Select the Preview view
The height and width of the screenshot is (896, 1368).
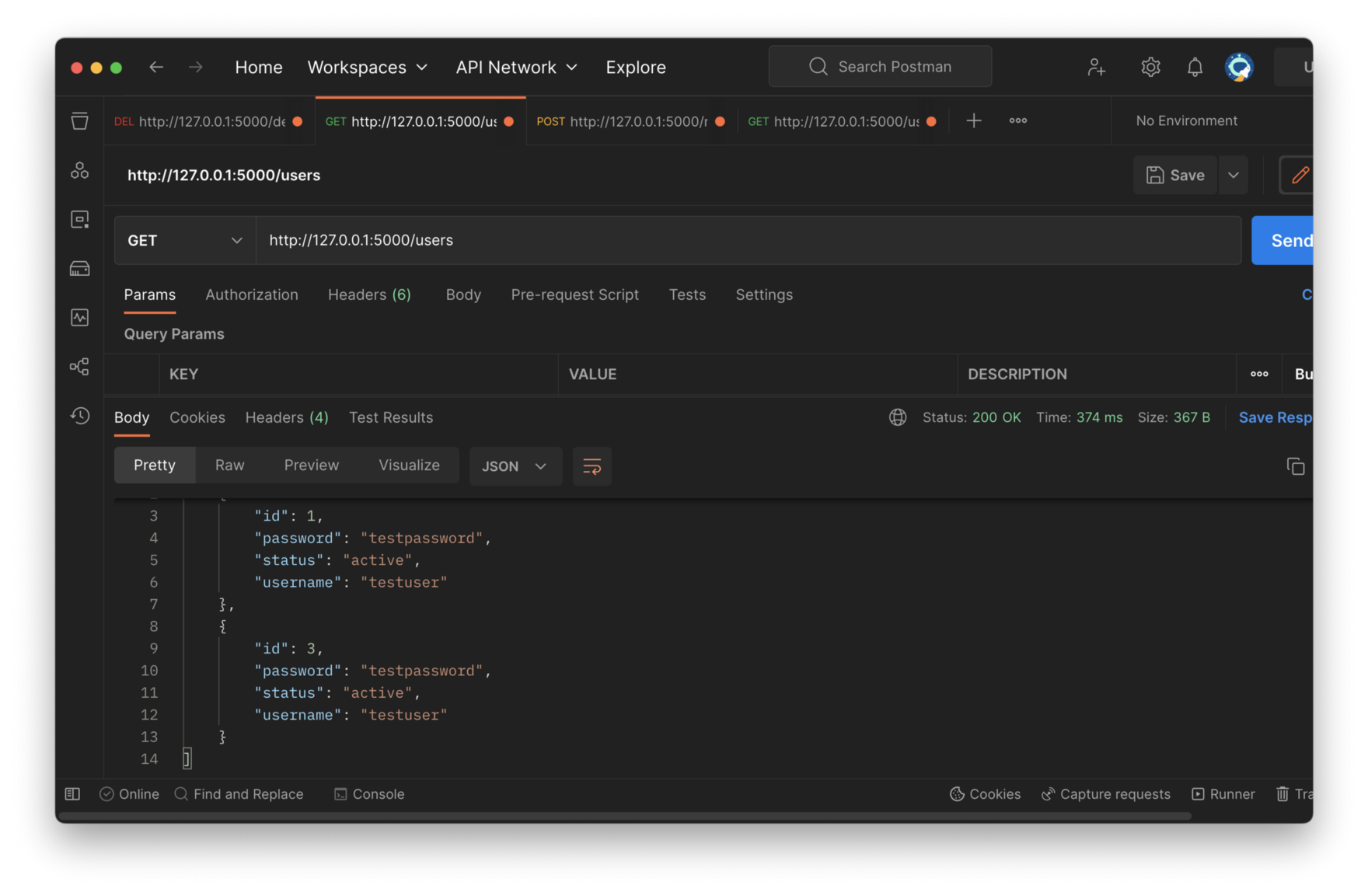point(311,465)
